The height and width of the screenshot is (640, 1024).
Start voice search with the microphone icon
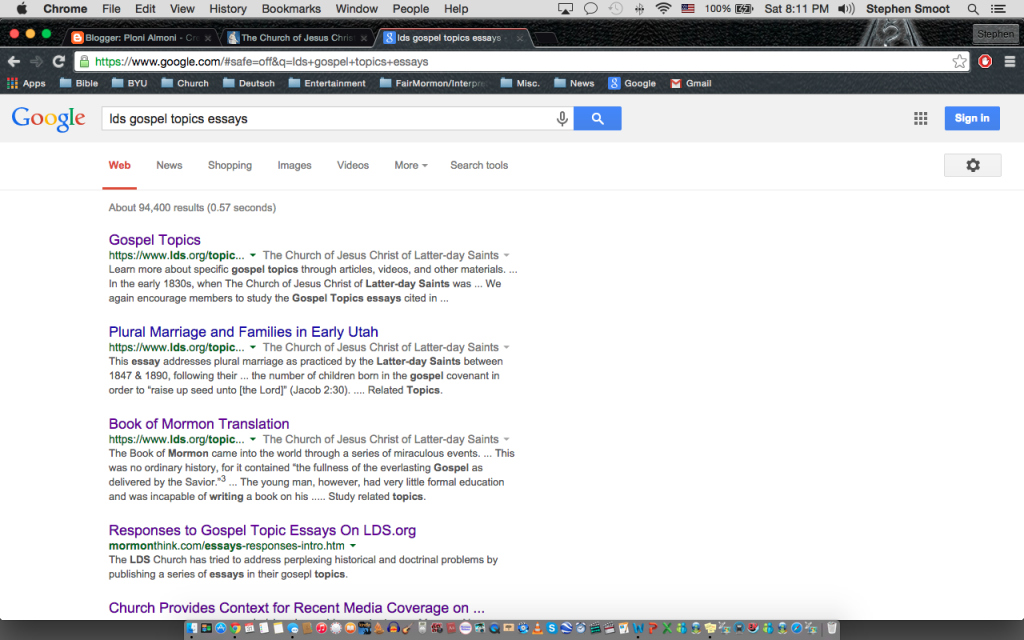[562, 118]
